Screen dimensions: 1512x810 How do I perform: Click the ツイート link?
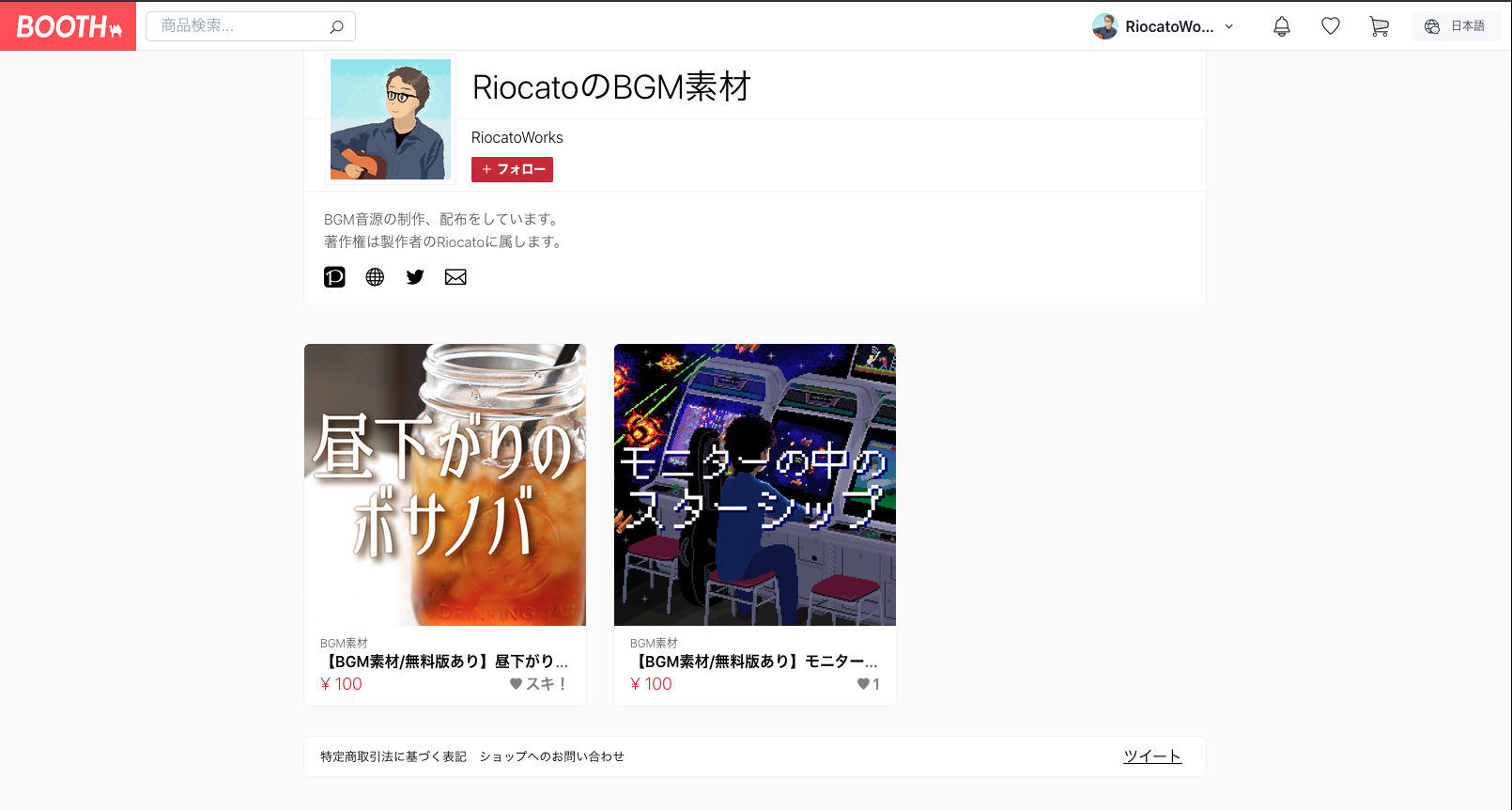(1152, 756)
